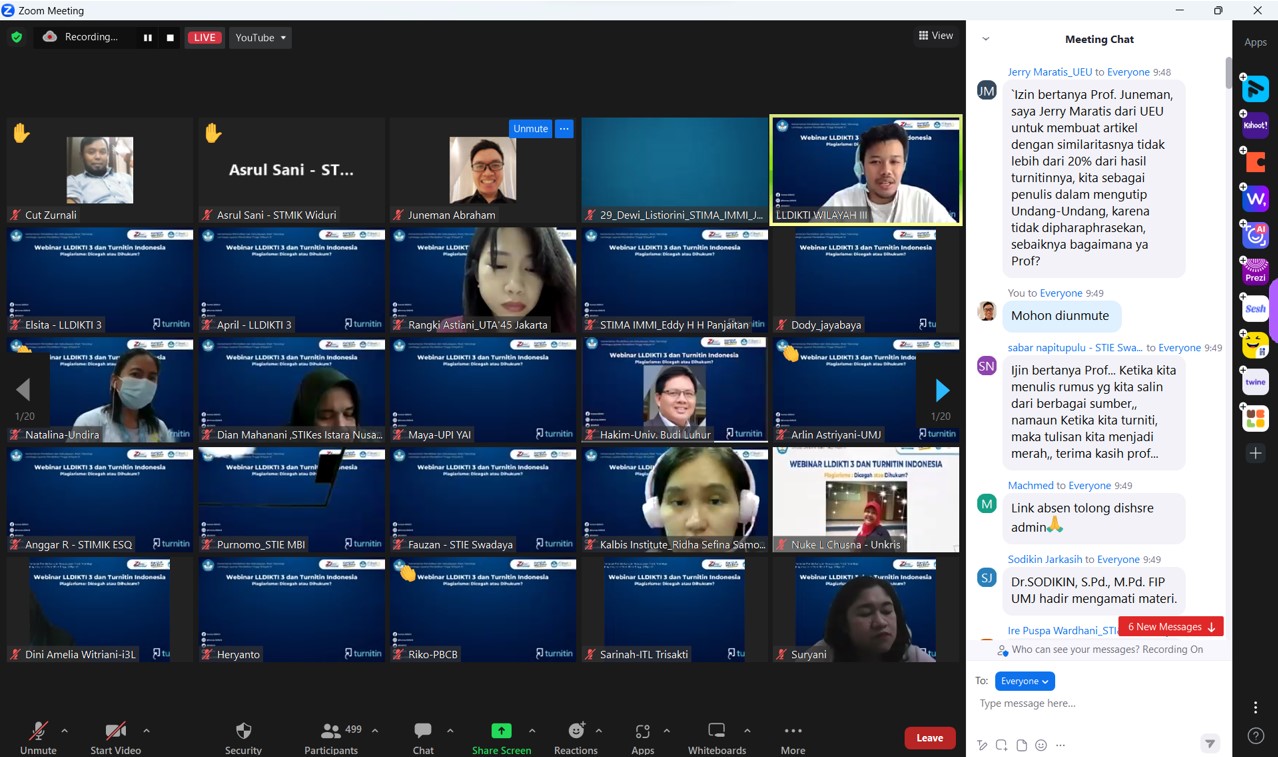The width and height of the screenshot is (1278, 757).
Task: Change chat recipient via the Everyone dropdown
Action: (x=1024, y=681)
